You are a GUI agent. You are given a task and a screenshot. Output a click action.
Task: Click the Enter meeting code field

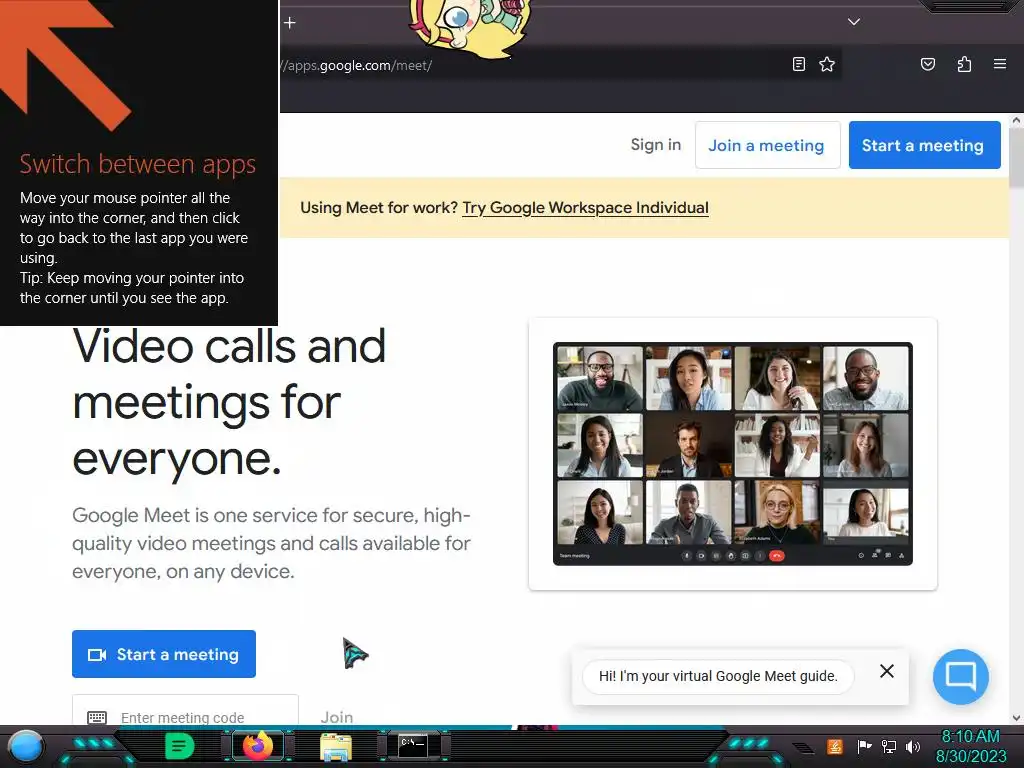(185, 712)
